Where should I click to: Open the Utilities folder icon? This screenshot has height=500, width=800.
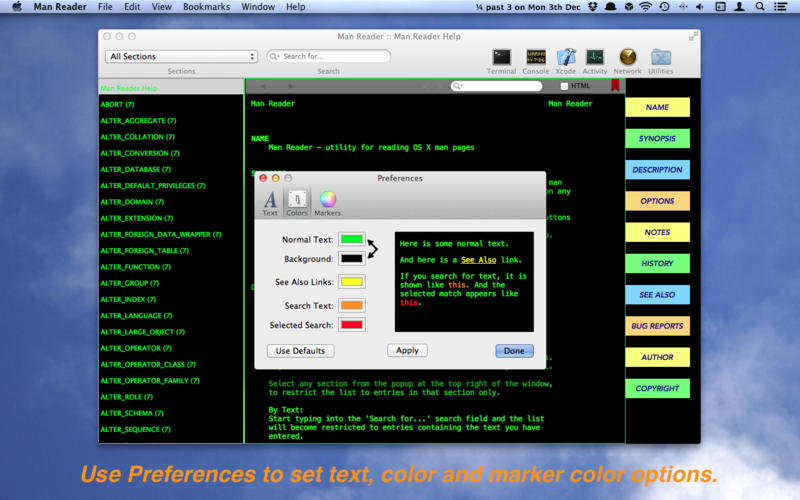(661, 57)
